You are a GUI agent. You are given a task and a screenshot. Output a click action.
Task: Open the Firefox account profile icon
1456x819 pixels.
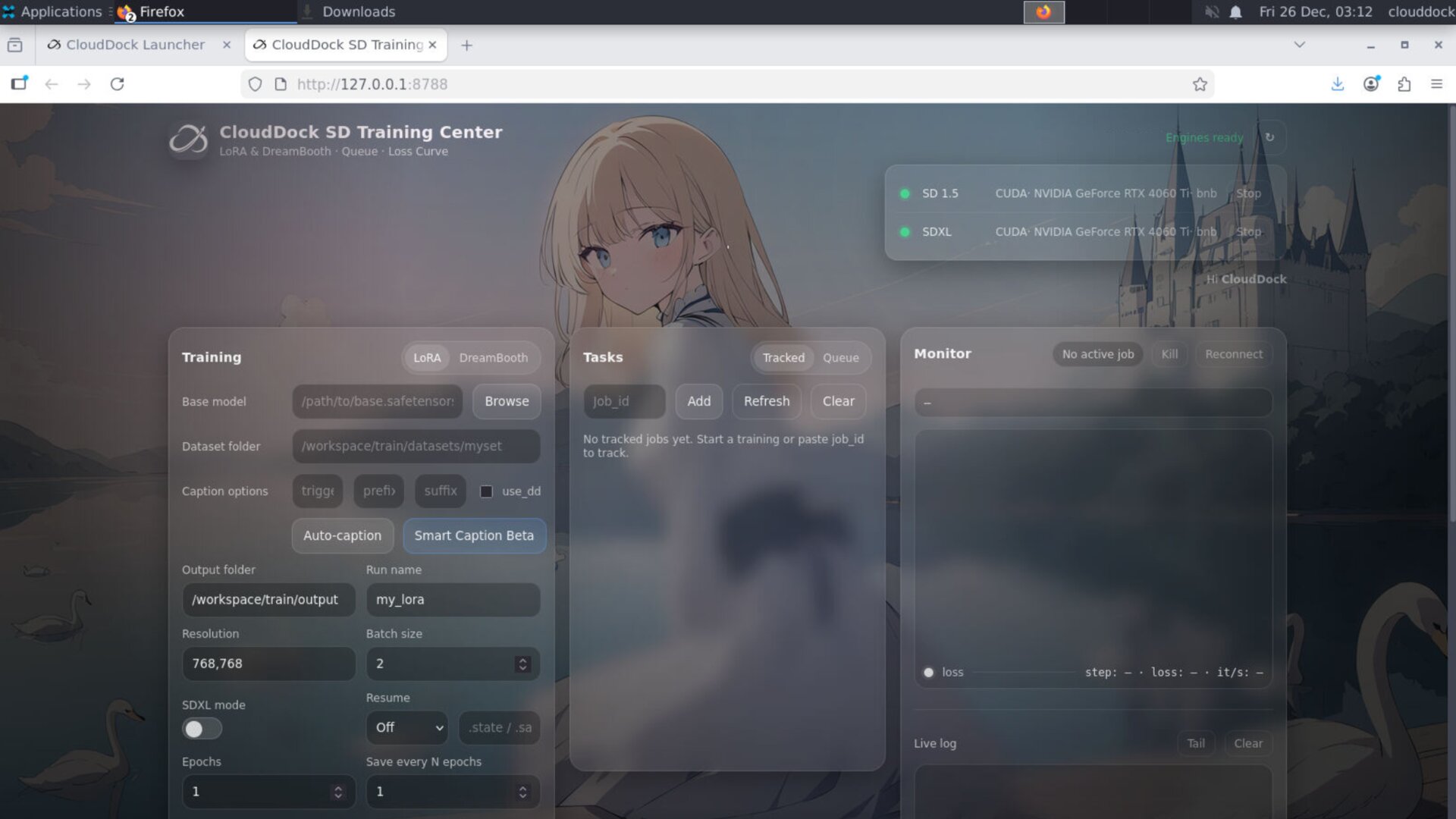click(1372, 84)
